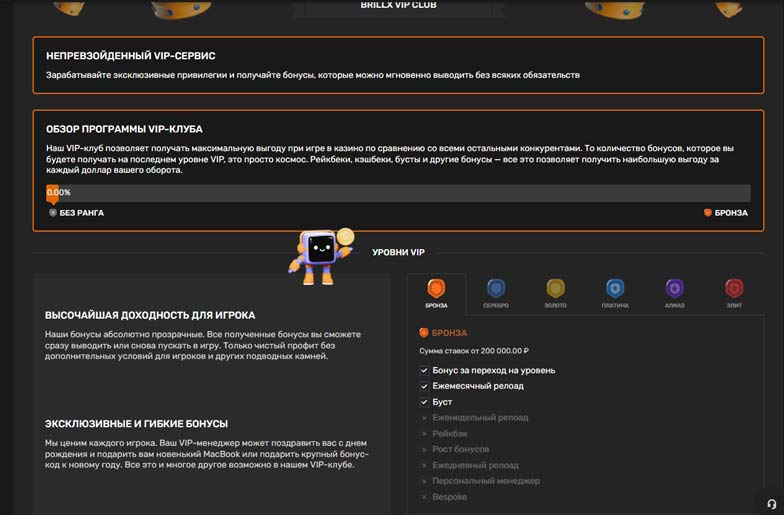Screen dimensions: 784x515
Task: Click the 'Еженедельный релоад' locked perk
Action: pyautogui.click(x=480, y=417)
